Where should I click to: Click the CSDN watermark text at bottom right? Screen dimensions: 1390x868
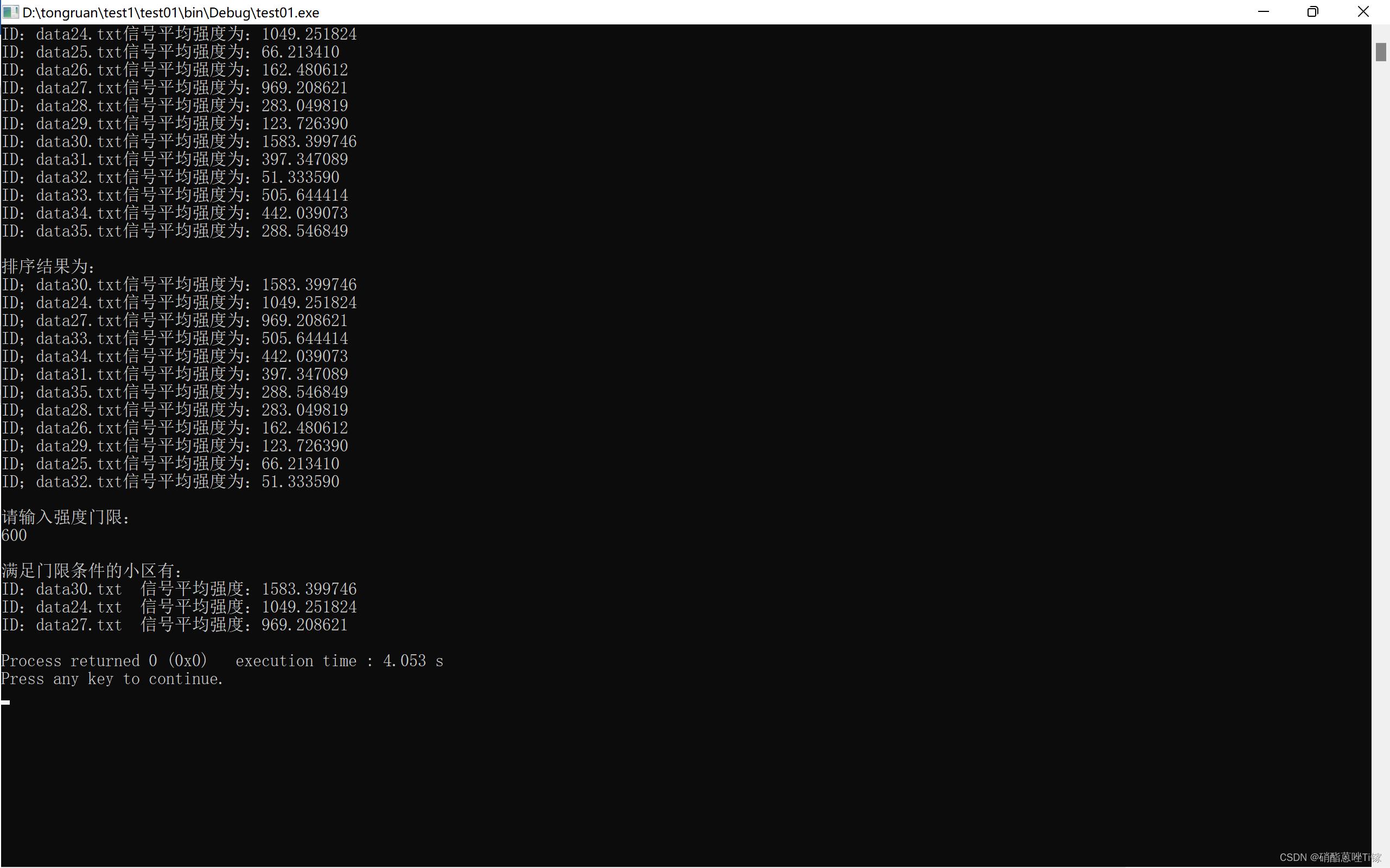click(1330, 857)
